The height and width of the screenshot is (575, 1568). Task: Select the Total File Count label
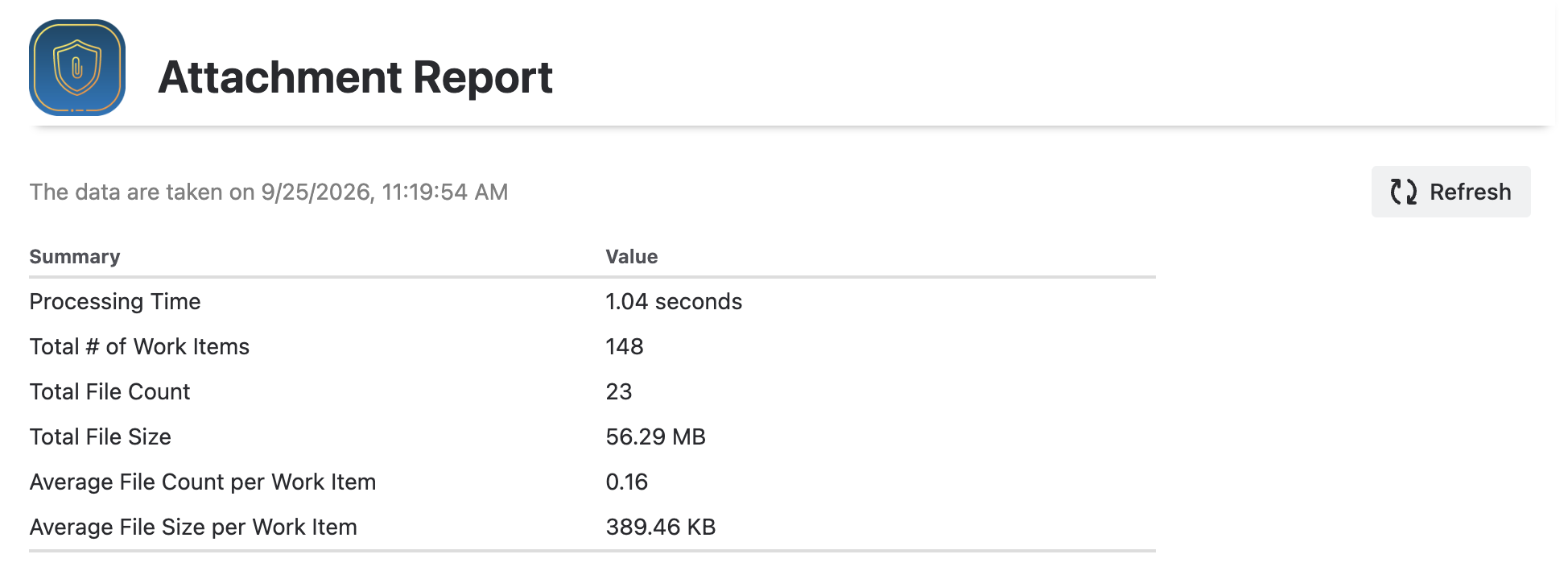pos(109,391)
